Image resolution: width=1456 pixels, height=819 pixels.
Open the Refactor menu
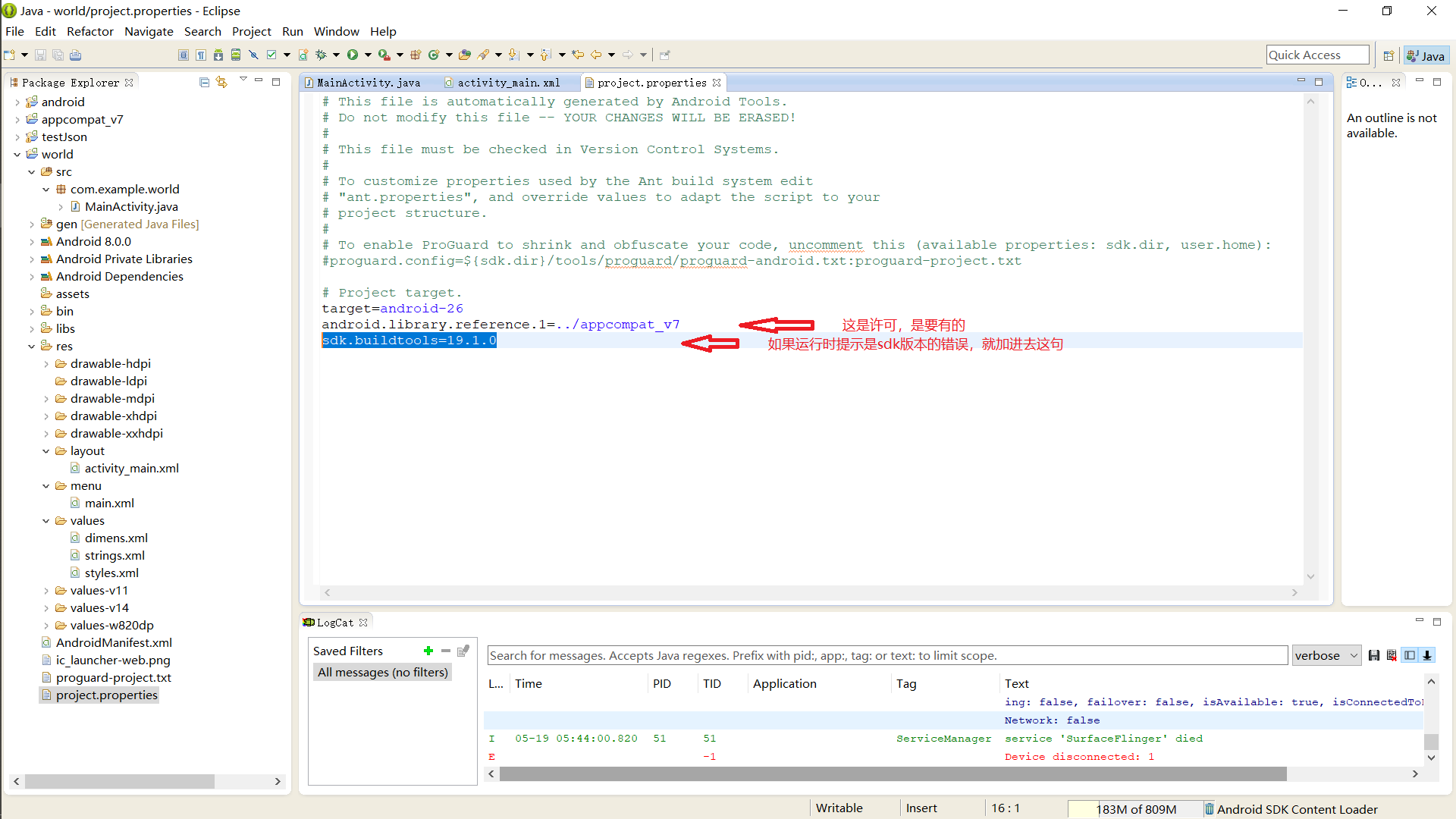point(89,31)
